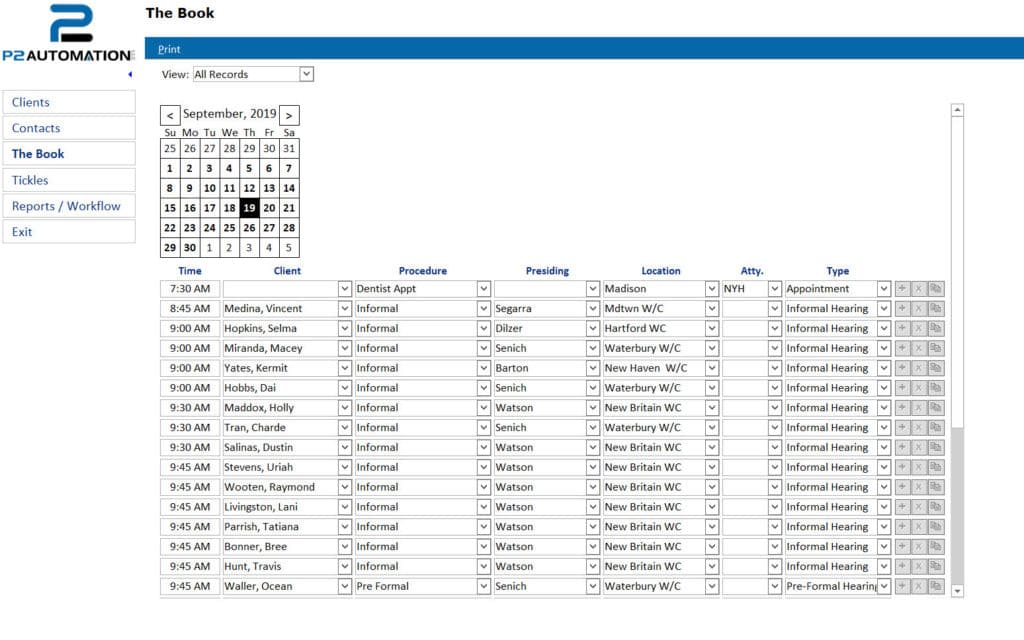Copy the Hunt, Travis record
This screenshot has height=640, width=1024.
935,566
